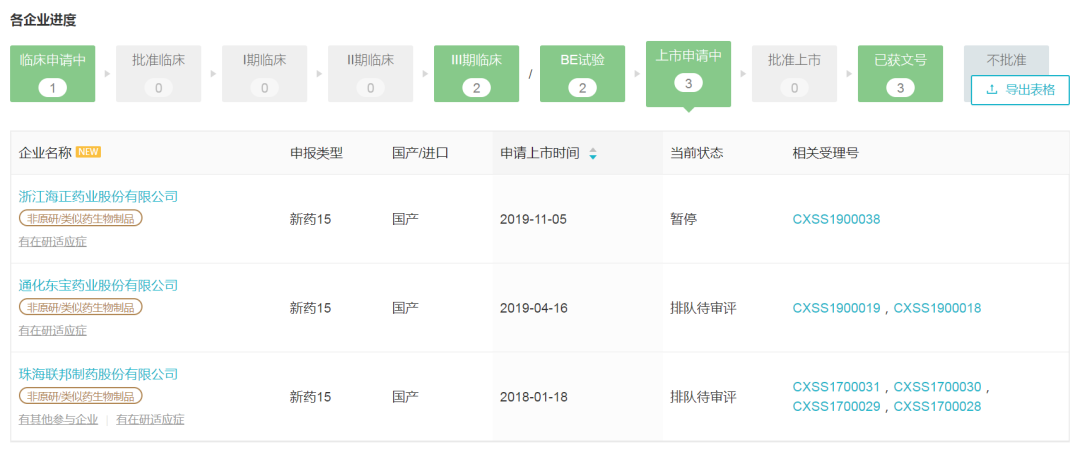
Task: Click 非原研/类似药生物制品 tag for 通化东宝
Action: 81,307
